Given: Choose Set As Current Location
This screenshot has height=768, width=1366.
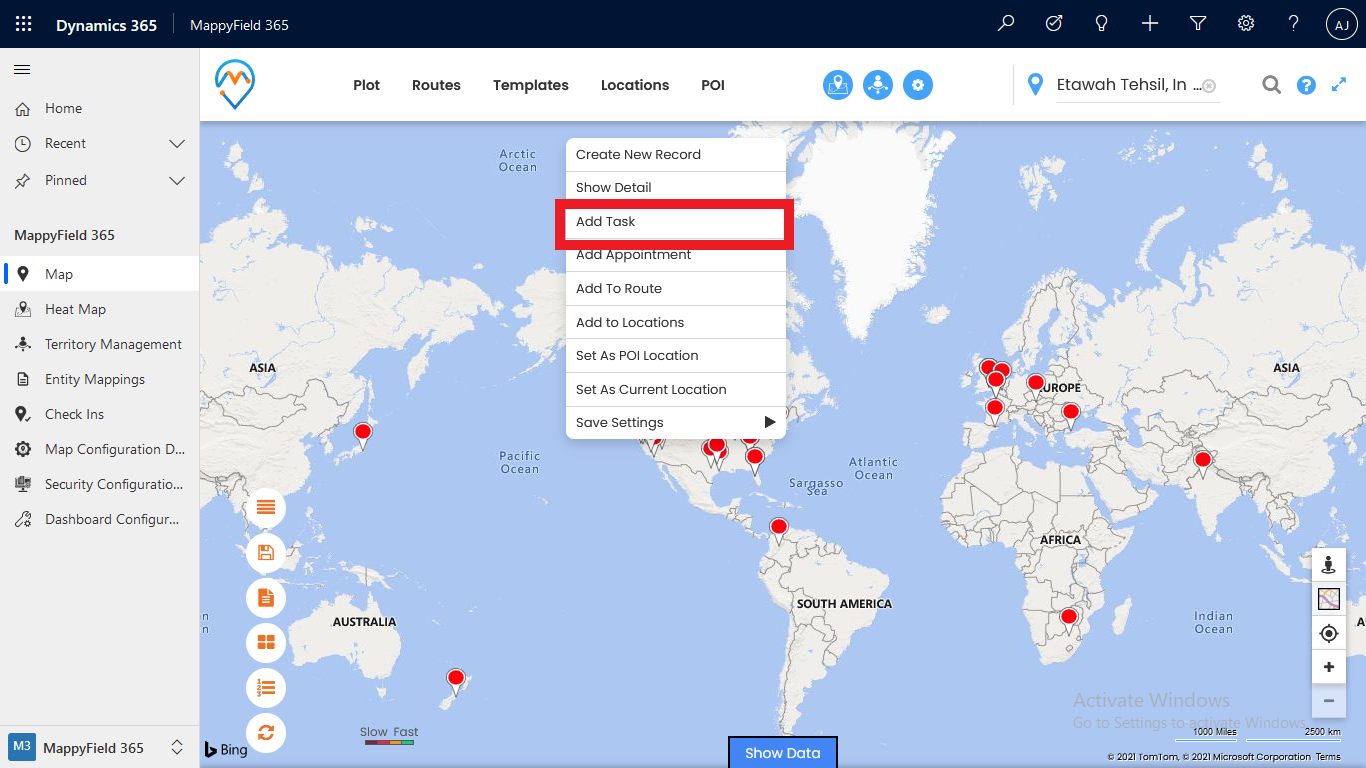Looking at the screenshot, I should tap(676, 389).
